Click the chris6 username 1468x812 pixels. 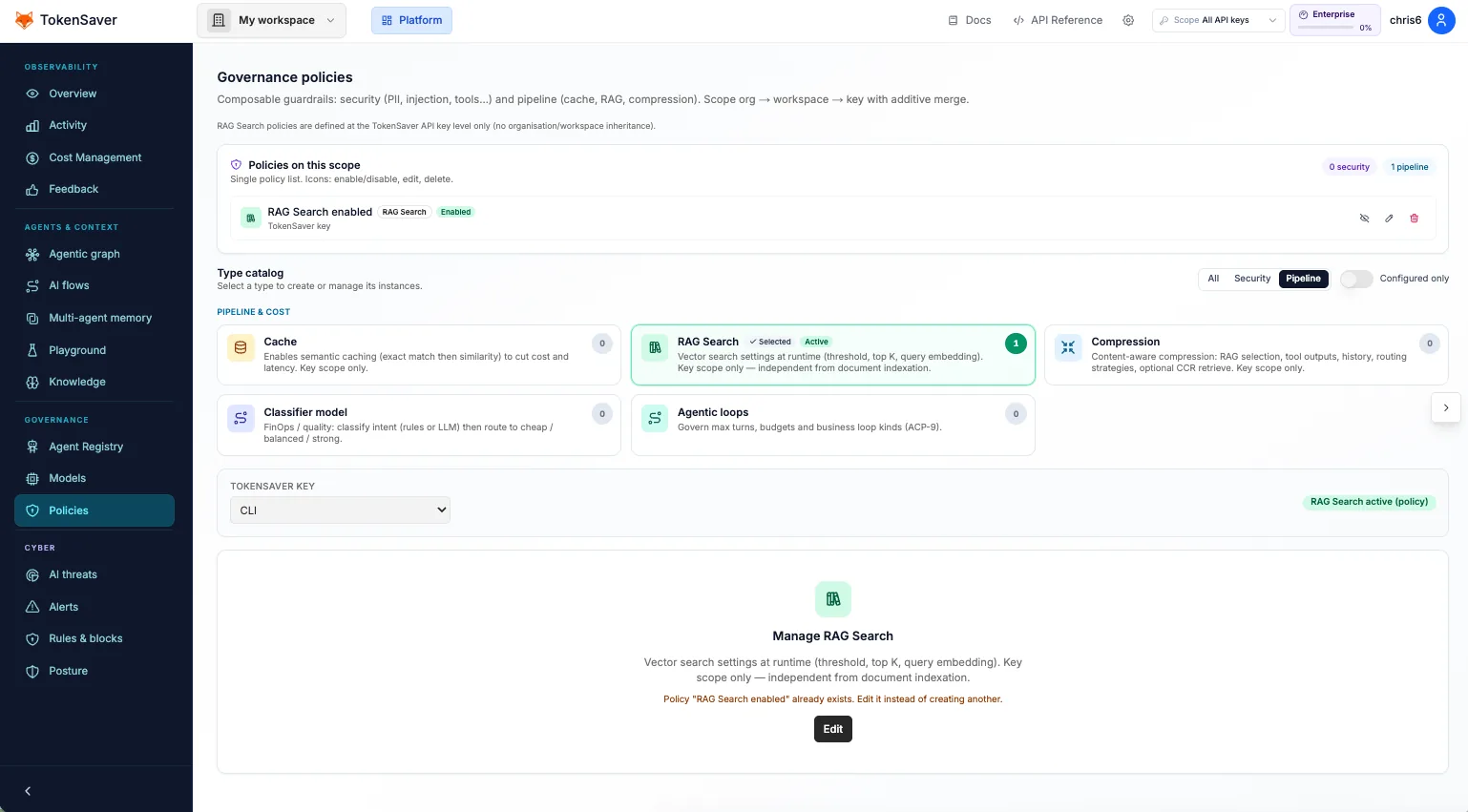pos(1405,20)
